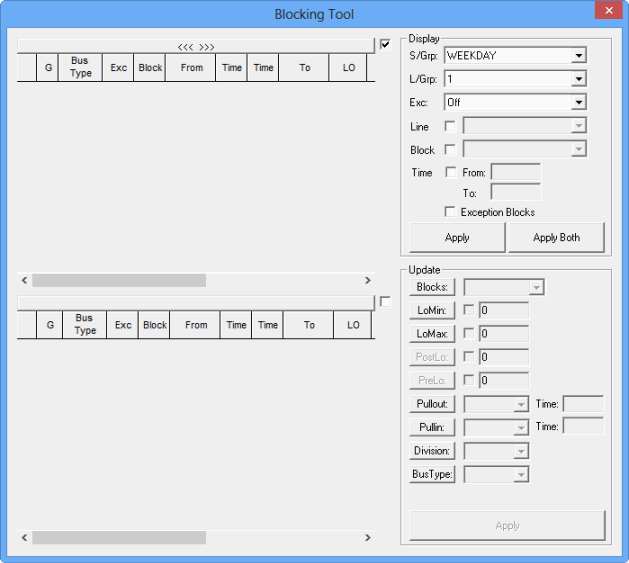
Task: Open the Block dropdown in Display
Action: tap(578, 149)
